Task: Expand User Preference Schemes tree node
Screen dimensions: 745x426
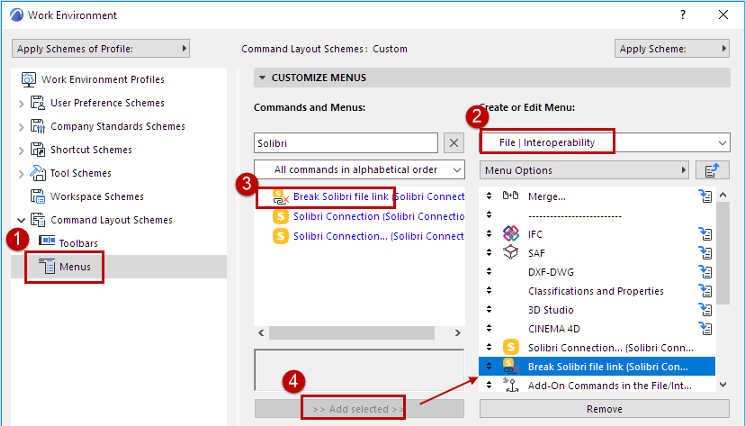Action: pyautogui.click(x=21, y=104)
